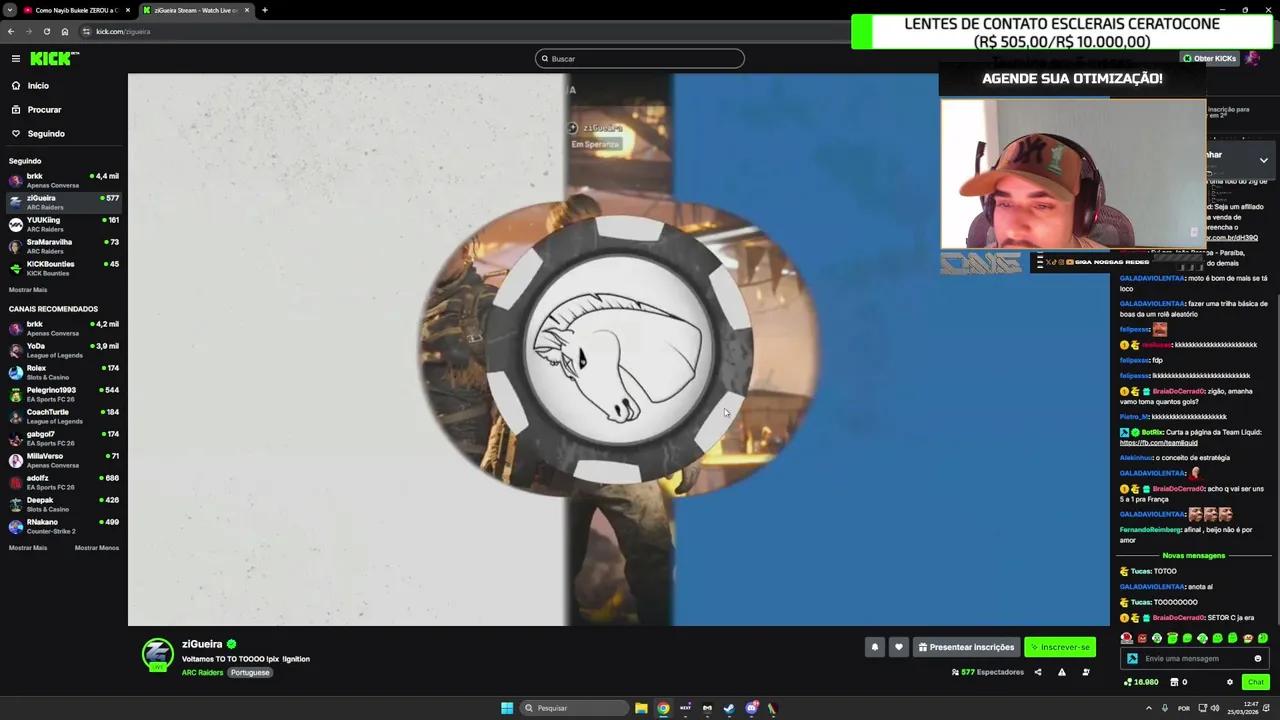Open your profile avatar top right
The image size is (1280, 720).
(1253, 58)
